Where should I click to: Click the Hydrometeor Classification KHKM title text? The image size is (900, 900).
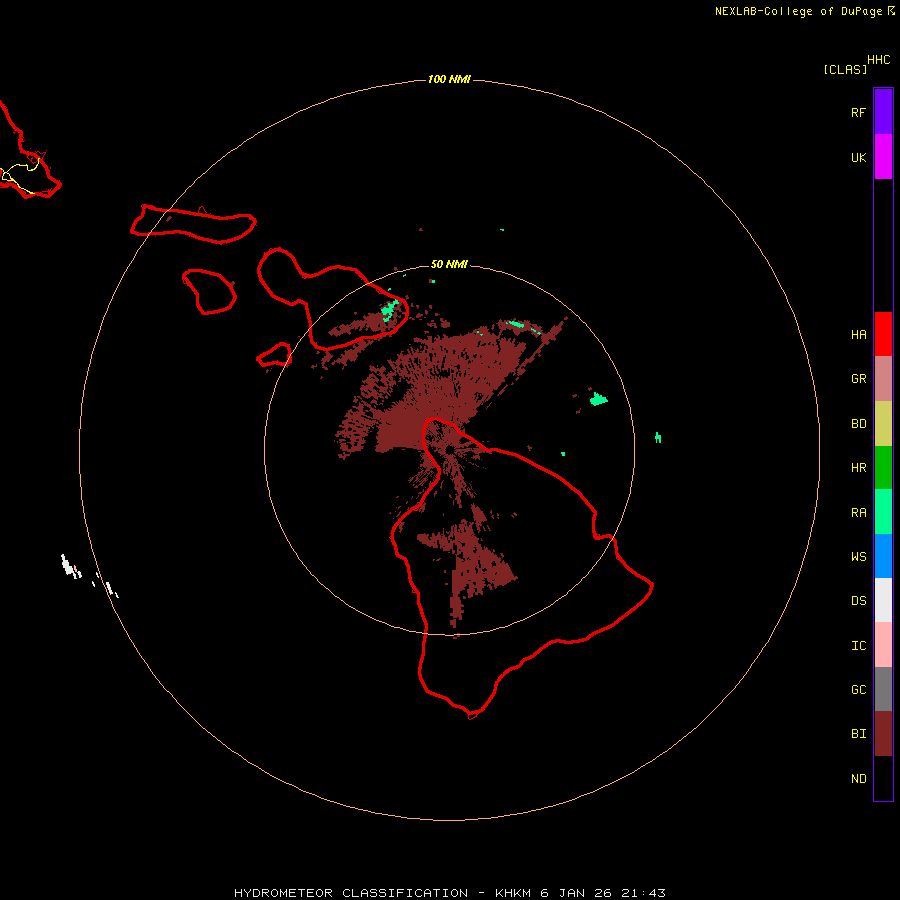(450, 893)
